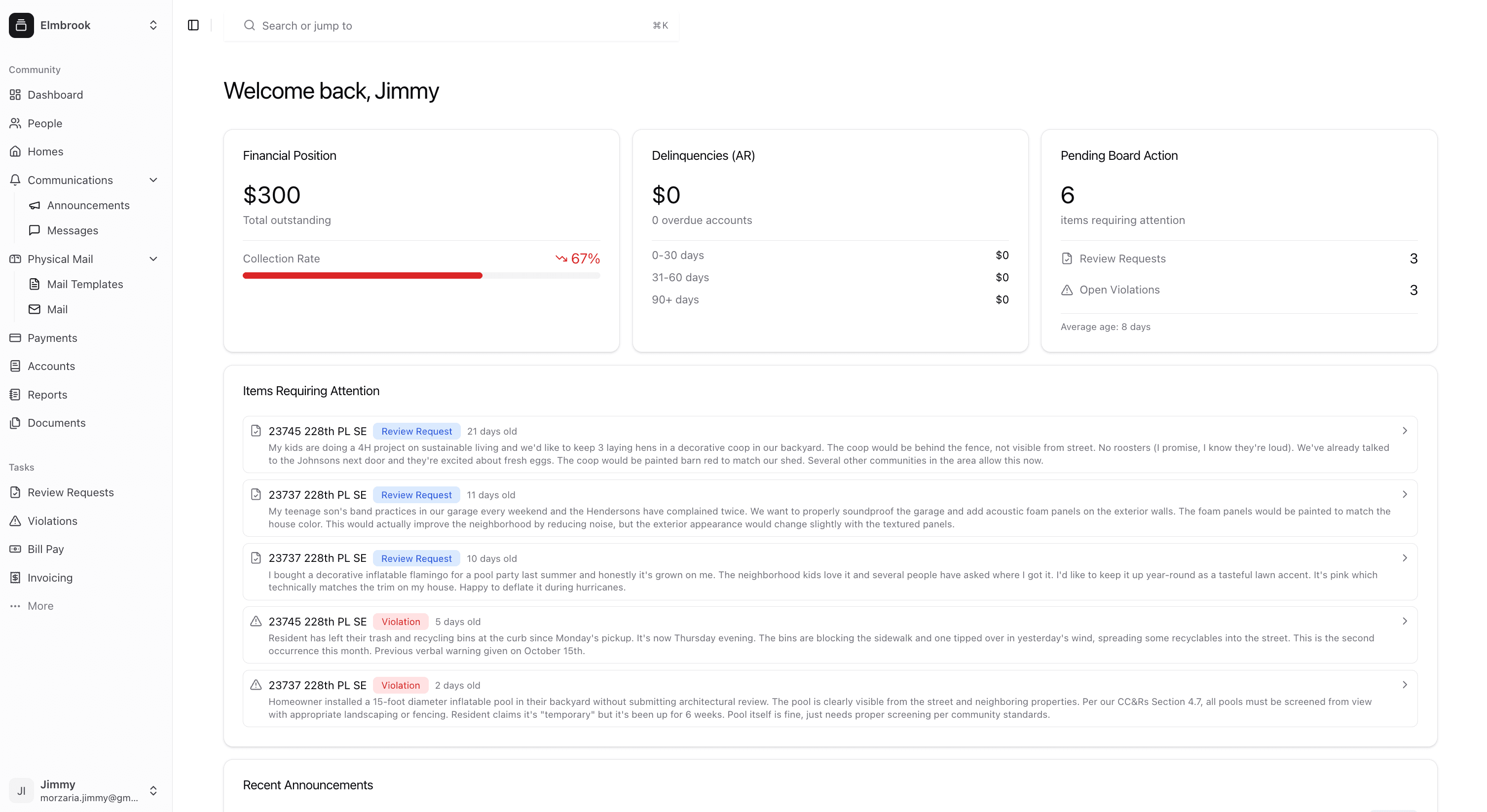Click the Collection Rate progress bar
Image resolution: width=1487 pixels, height=812 pixels.
click(x=421, y=275)
